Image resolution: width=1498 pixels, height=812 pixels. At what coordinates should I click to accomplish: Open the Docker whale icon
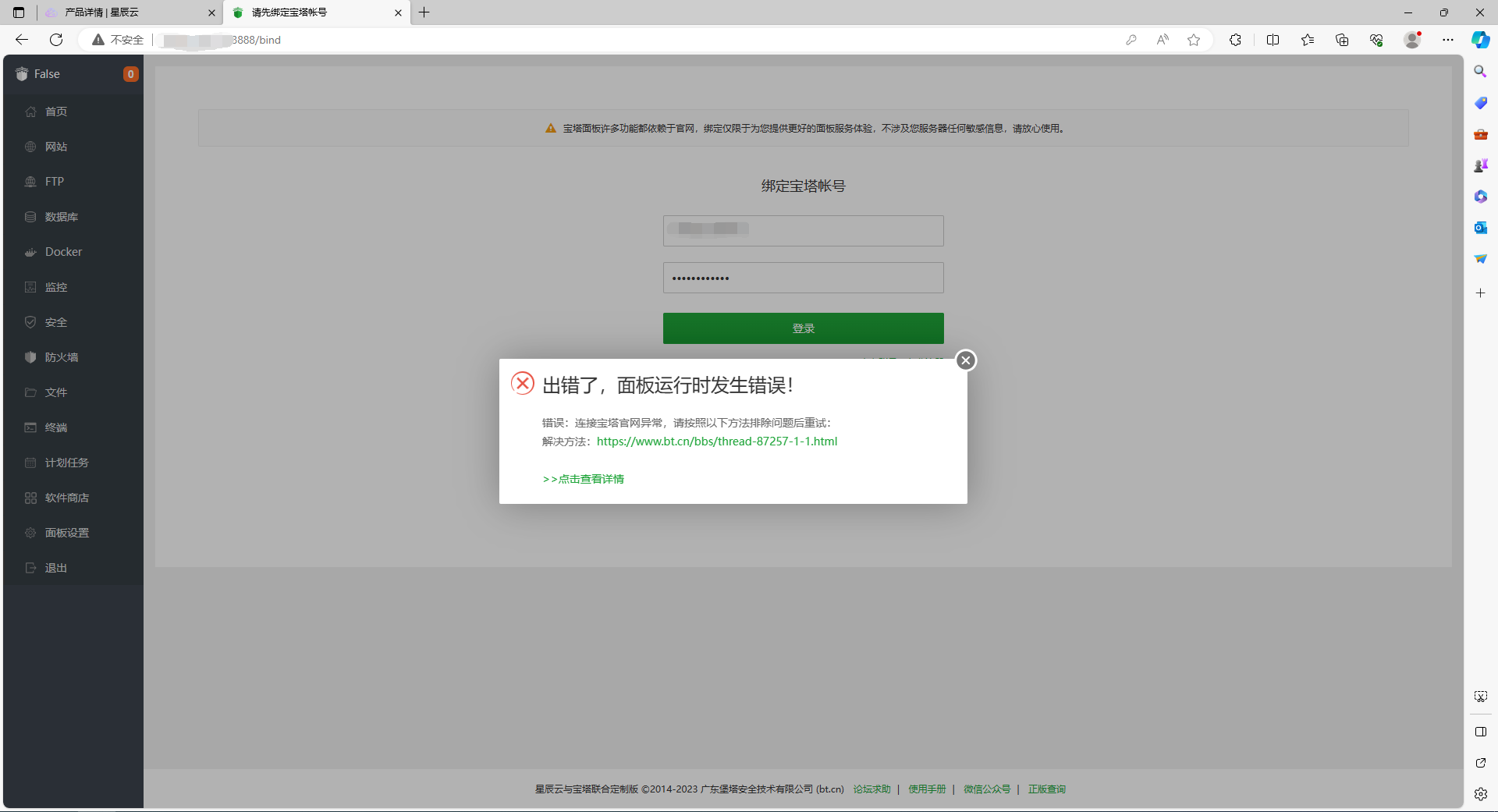coord(30,252)
